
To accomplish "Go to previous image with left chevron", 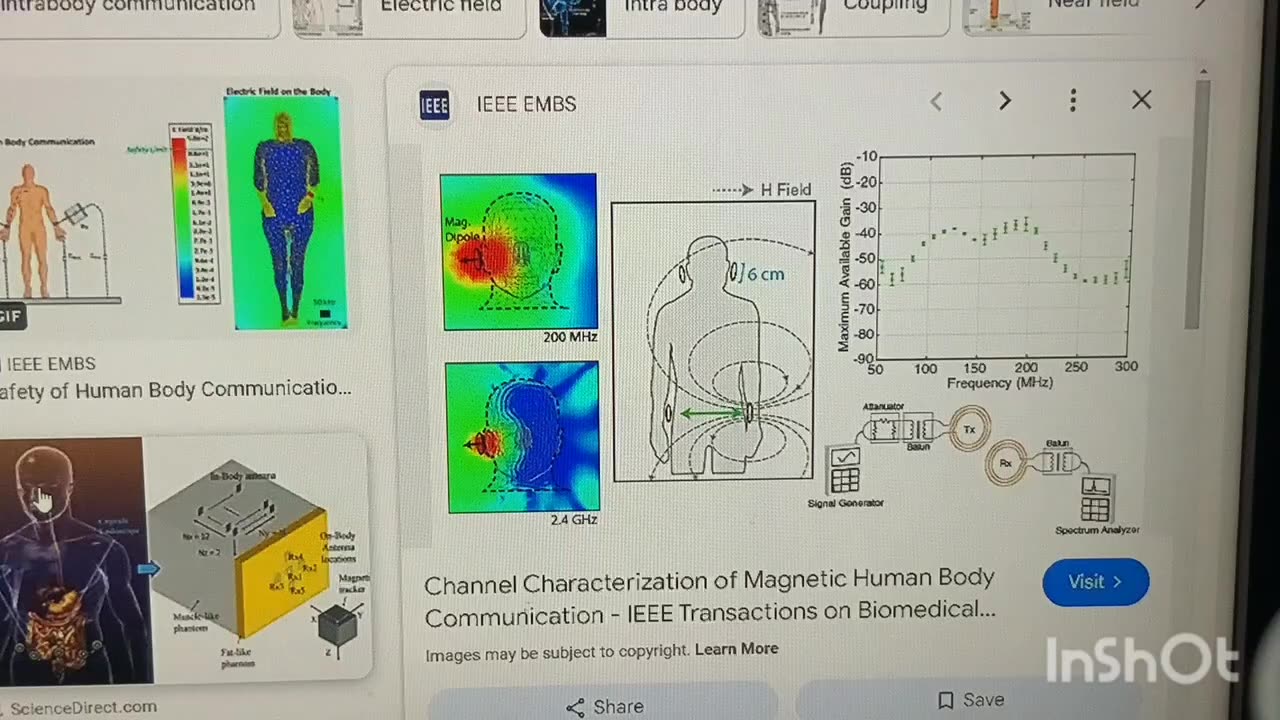I will pos(936,101).
